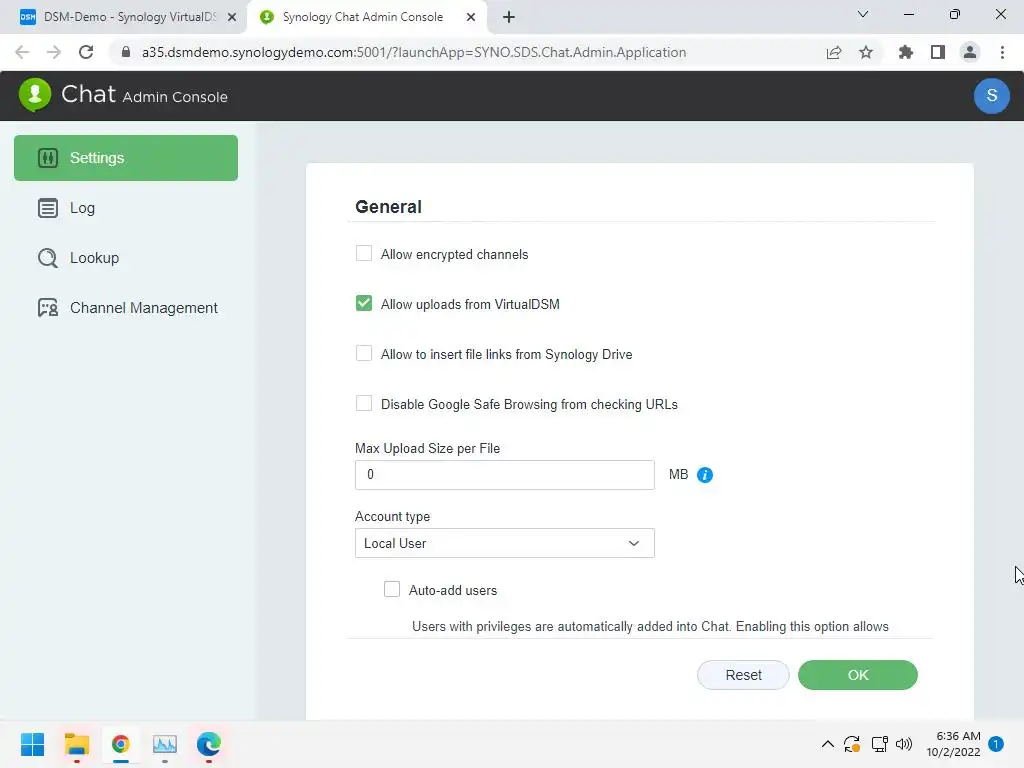Expand the Account type Local User dropdown
This screenshot has width=1024, height=768.
pyautogui.click(x=505, y=543)
